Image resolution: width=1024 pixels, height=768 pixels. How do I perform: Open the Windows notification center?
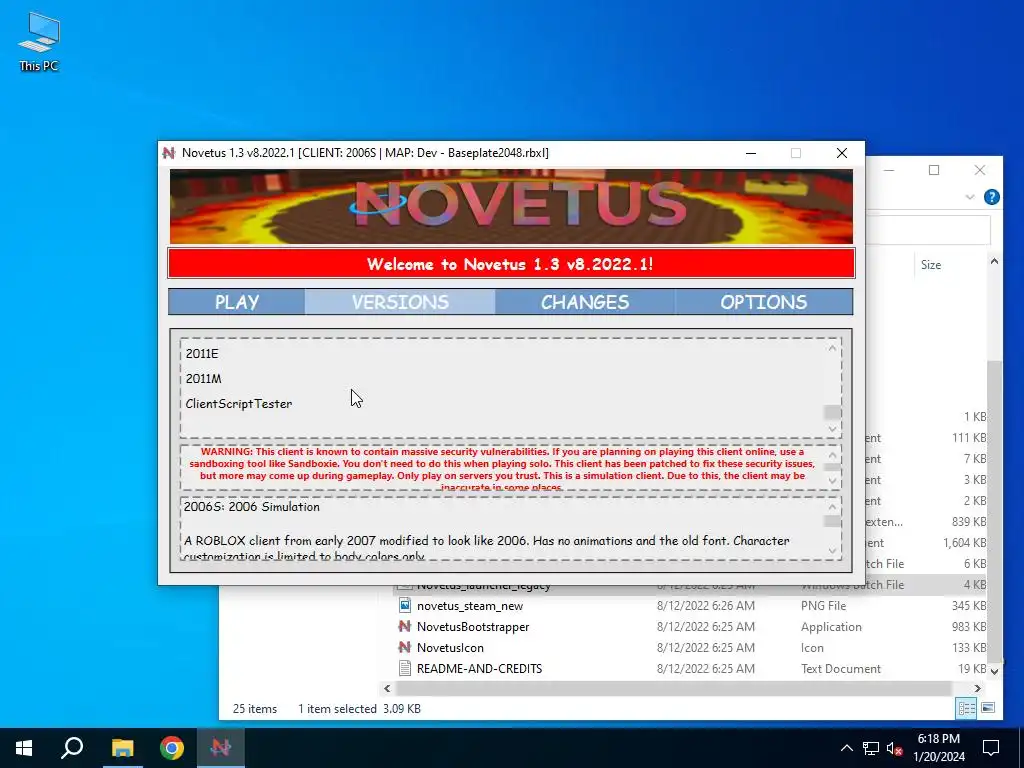point(991,748)
